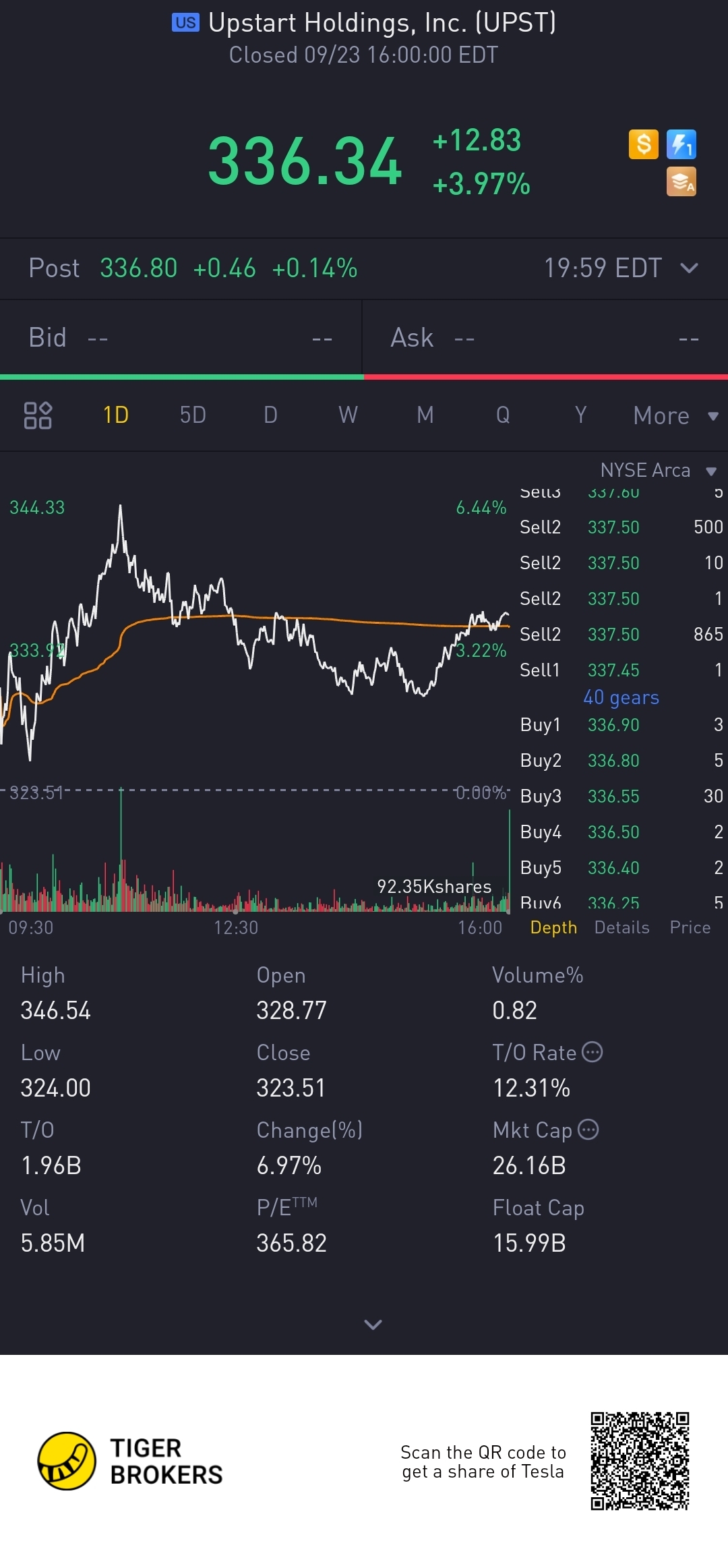Tap the Change(%) value 6.97%
The width and height of the screenshot is (728, 1568).
(x=289, y=1165)
